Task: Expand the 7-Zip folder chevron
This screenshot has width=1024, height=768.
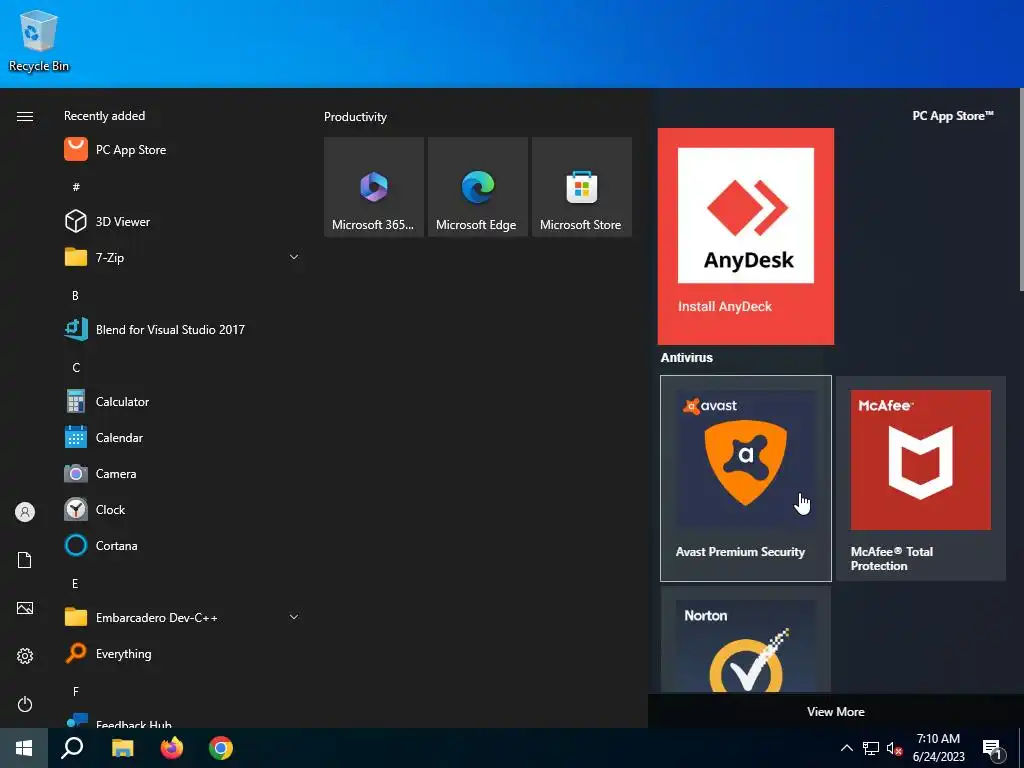Action: 294,257
